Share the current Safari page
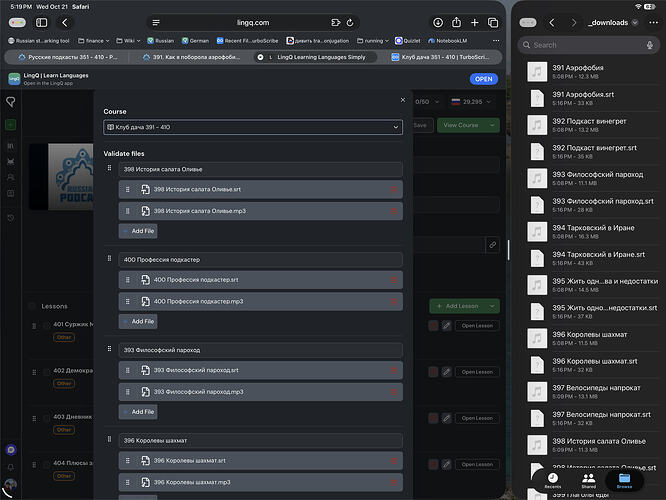 pos(456,22)
